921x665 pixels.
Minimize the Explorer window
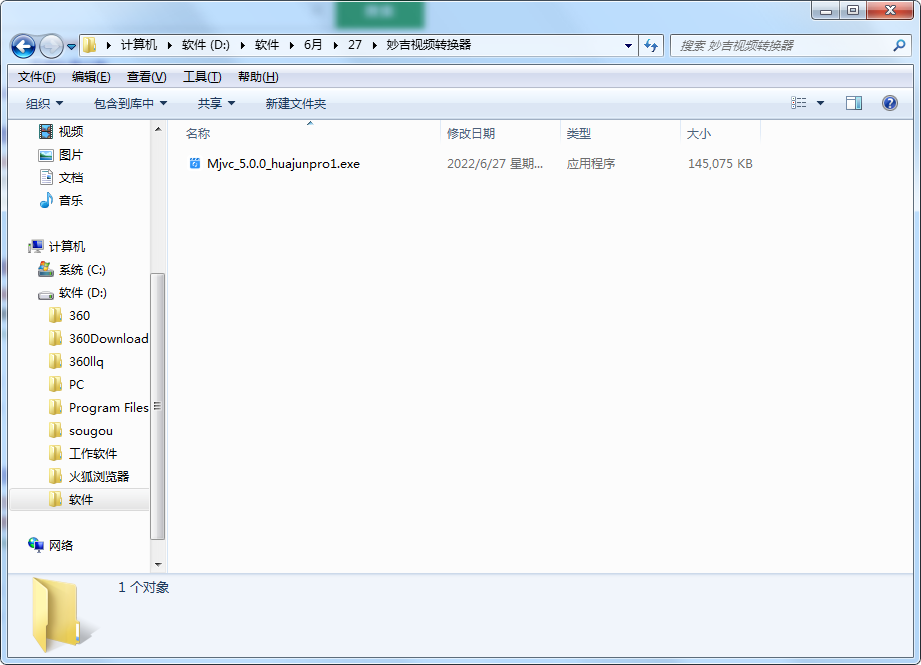tap(826, 10)
